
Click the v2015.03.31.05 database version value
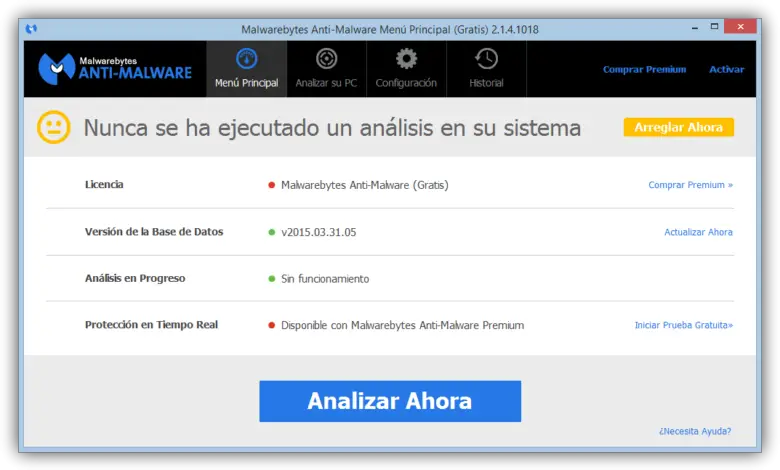pos(319,232)
